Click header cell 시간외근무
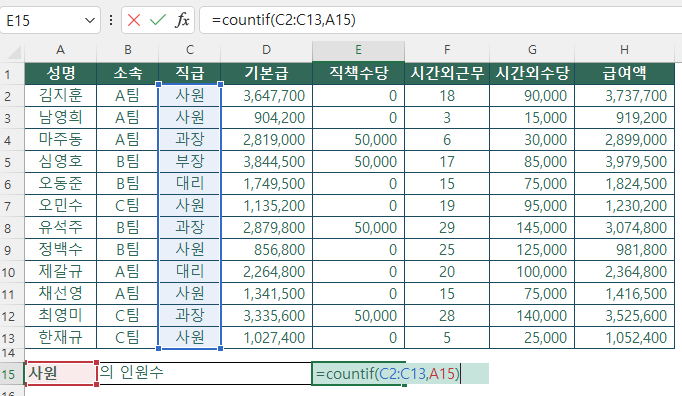The image size is (682, 396). [447, 74]
